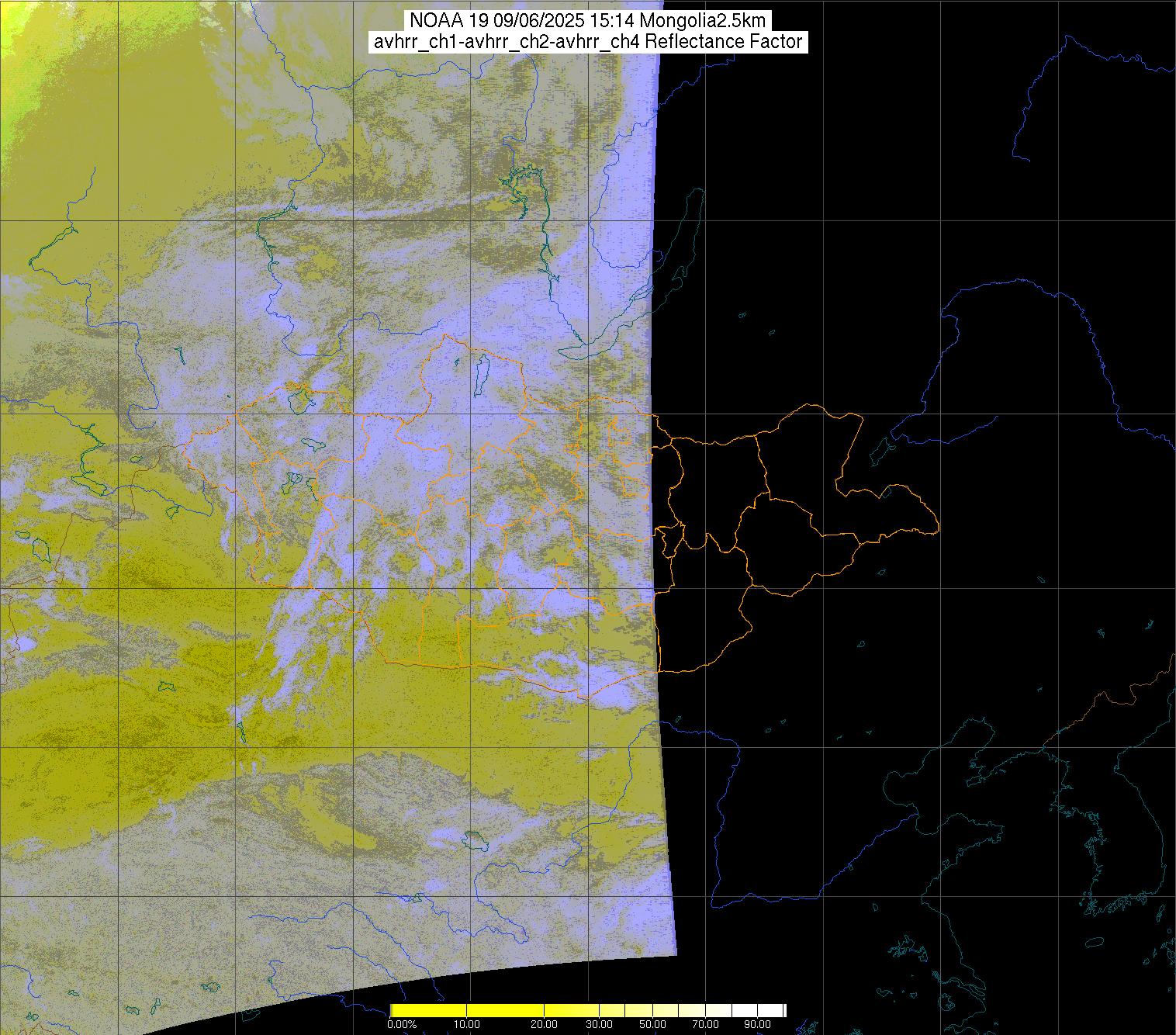Click the "90.00" color bar label
1176x1035 pixels.
pos(757,1024)
